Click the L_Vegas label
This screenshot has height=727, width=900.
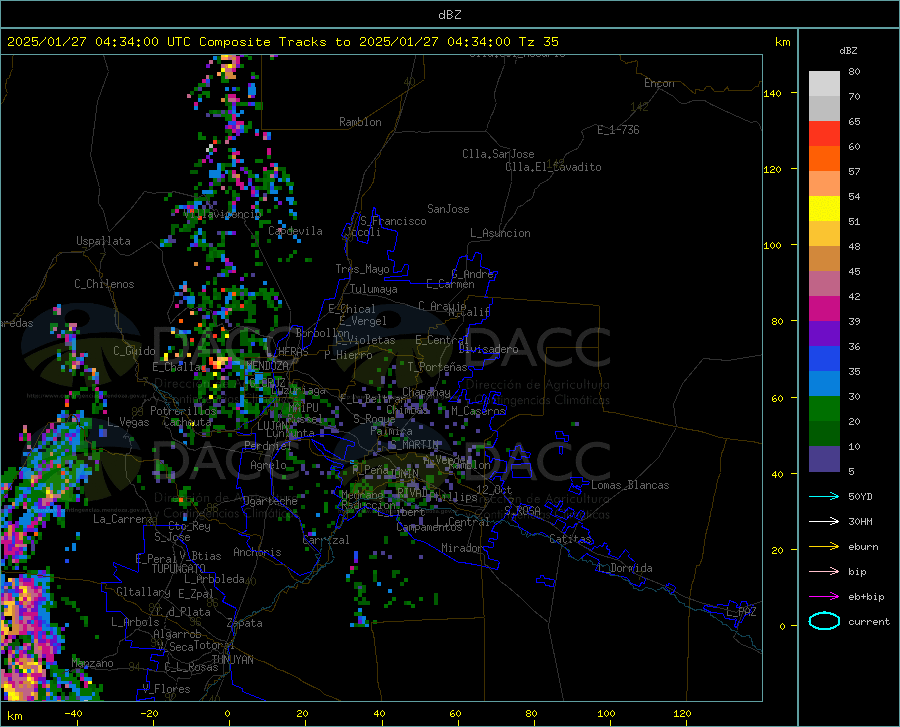(x=128, y=422)
